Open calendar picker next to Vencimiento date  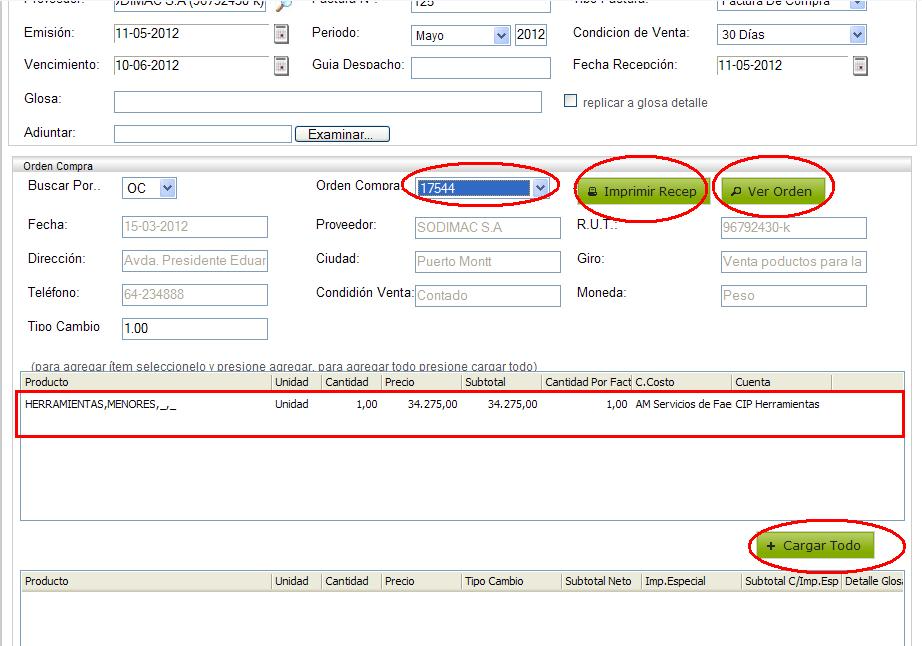point(282,66)
